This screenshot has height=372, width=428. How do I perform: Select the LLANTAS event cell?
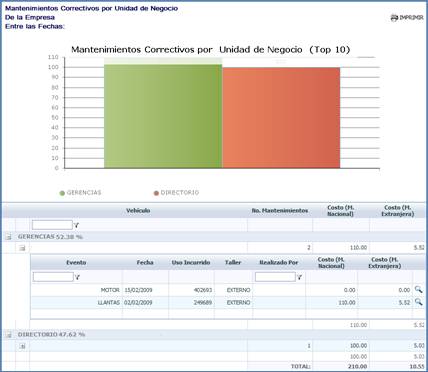109,302
